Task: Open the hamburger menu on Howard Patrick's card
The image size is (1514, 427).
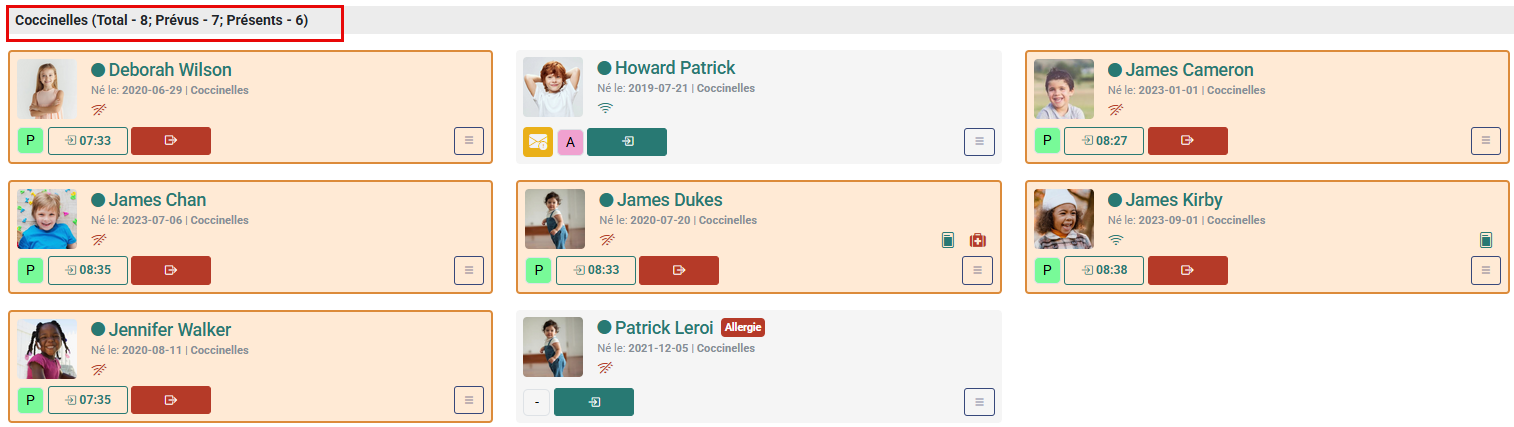Action: coord(979,142)
